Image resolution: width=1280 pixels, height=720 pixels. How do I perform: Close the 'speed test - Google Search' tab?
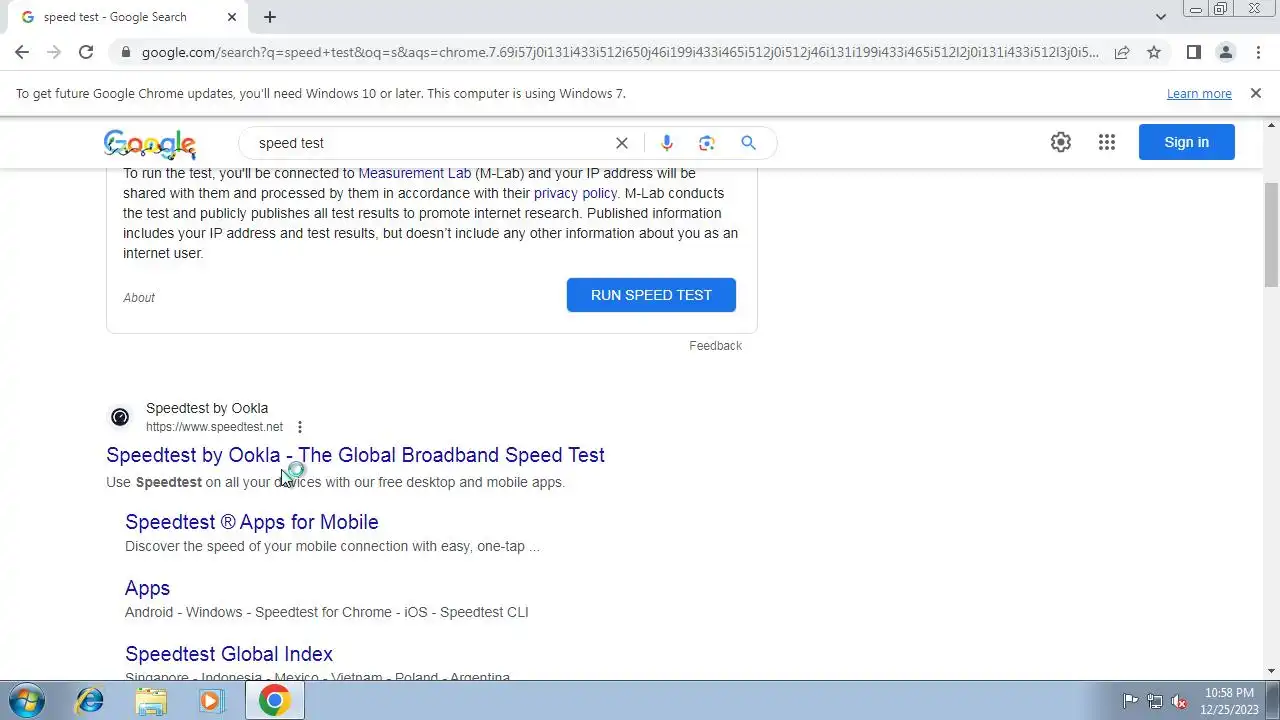tap(232, 17)
